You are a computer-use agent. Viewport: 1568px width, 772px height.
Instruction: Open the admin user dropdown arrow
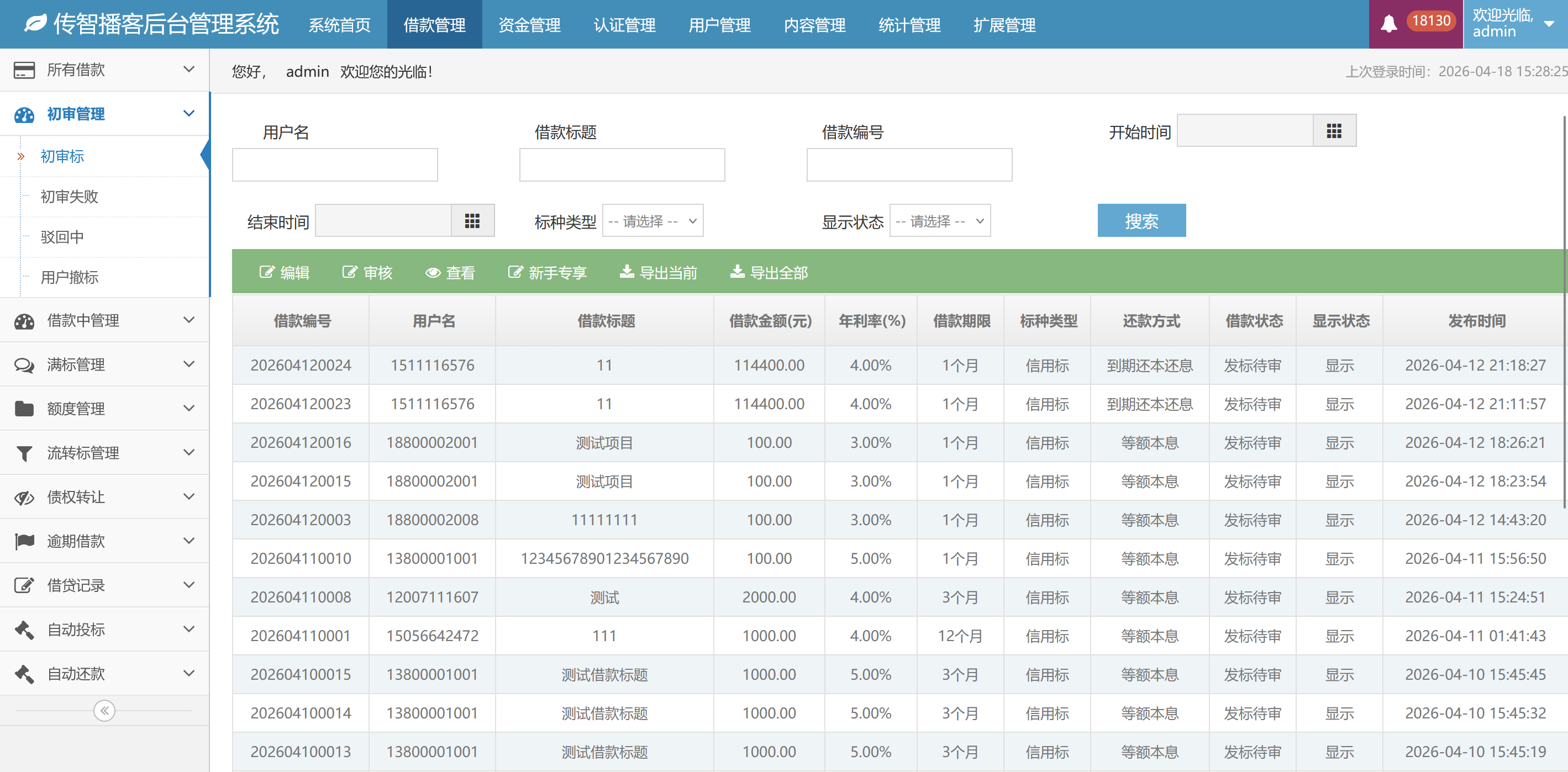click(x=1549, y=24)
